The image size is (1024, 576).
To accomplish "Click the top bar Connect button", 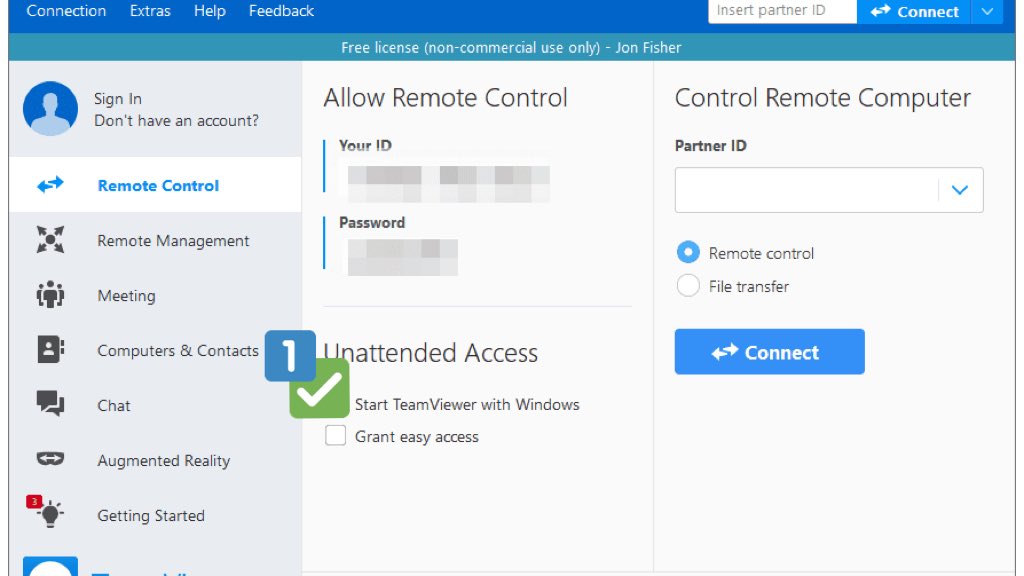I will [x=914, y=11].
